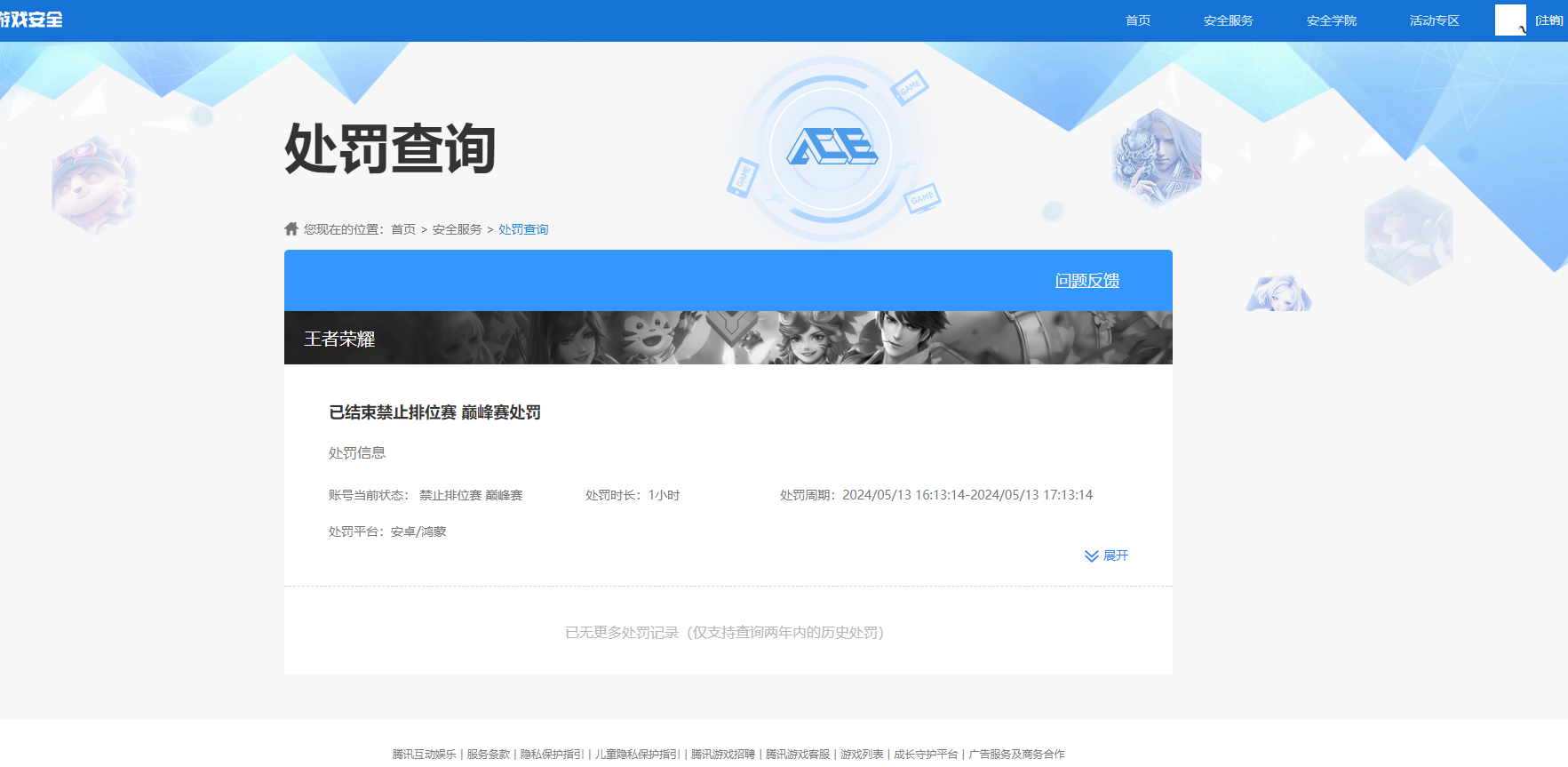Open 成长守护平台 footer link

tap(926, 754)
